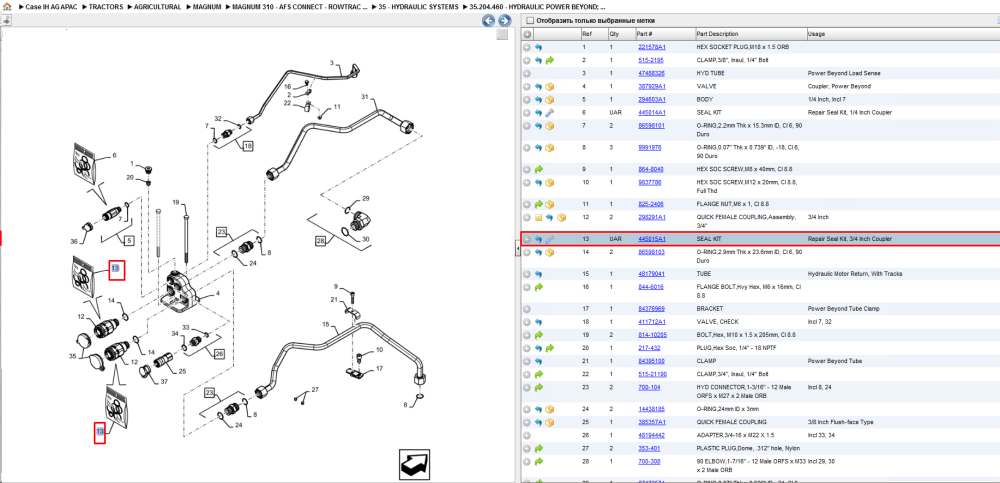Open 35 - HYDRAULIC SYSTEMS breadcrumb

click(418, 6)
